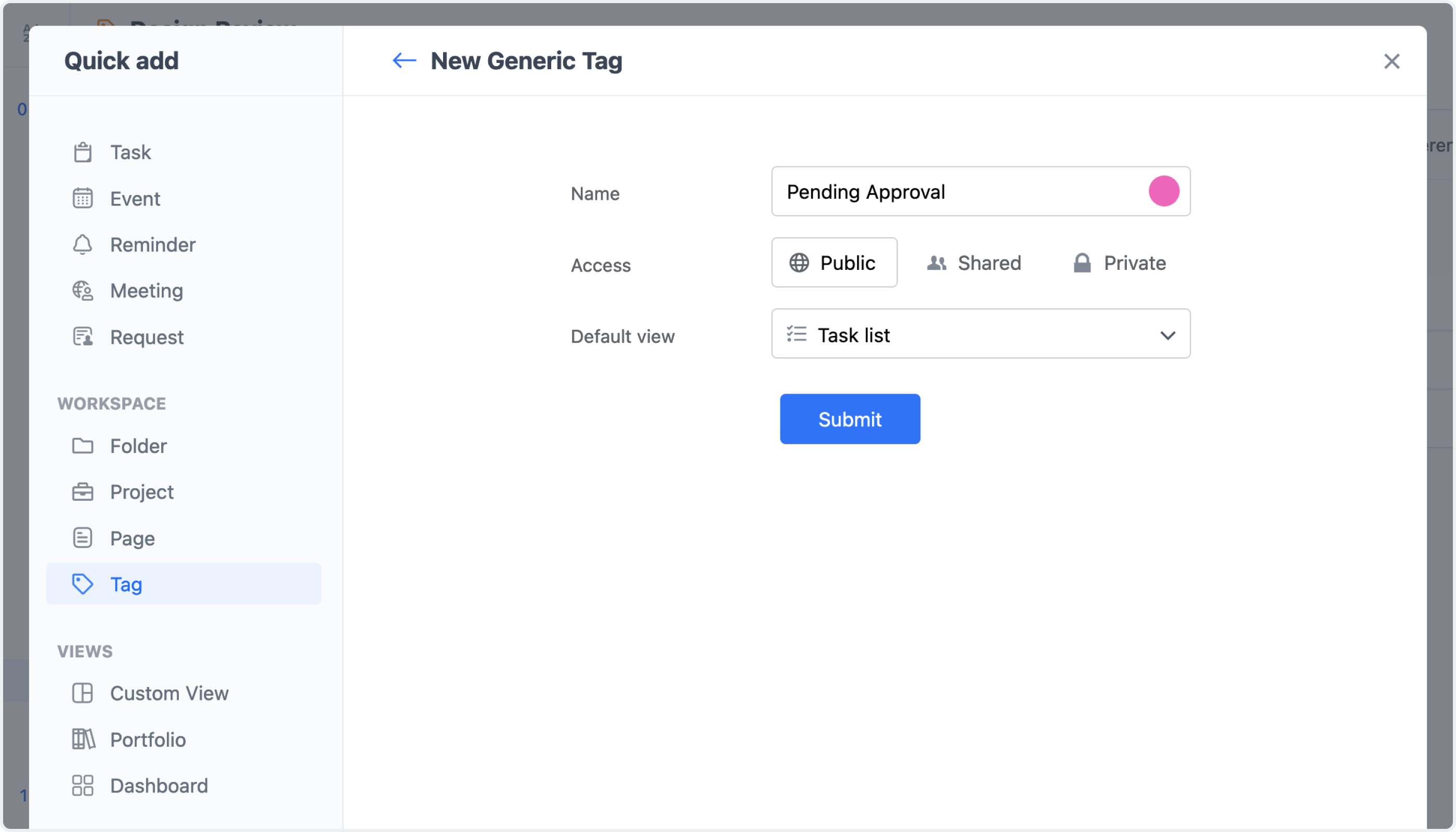This screenshot has width=1456, height=832.
Task: Select Project under Workspace
Action: tap(184, 492)
